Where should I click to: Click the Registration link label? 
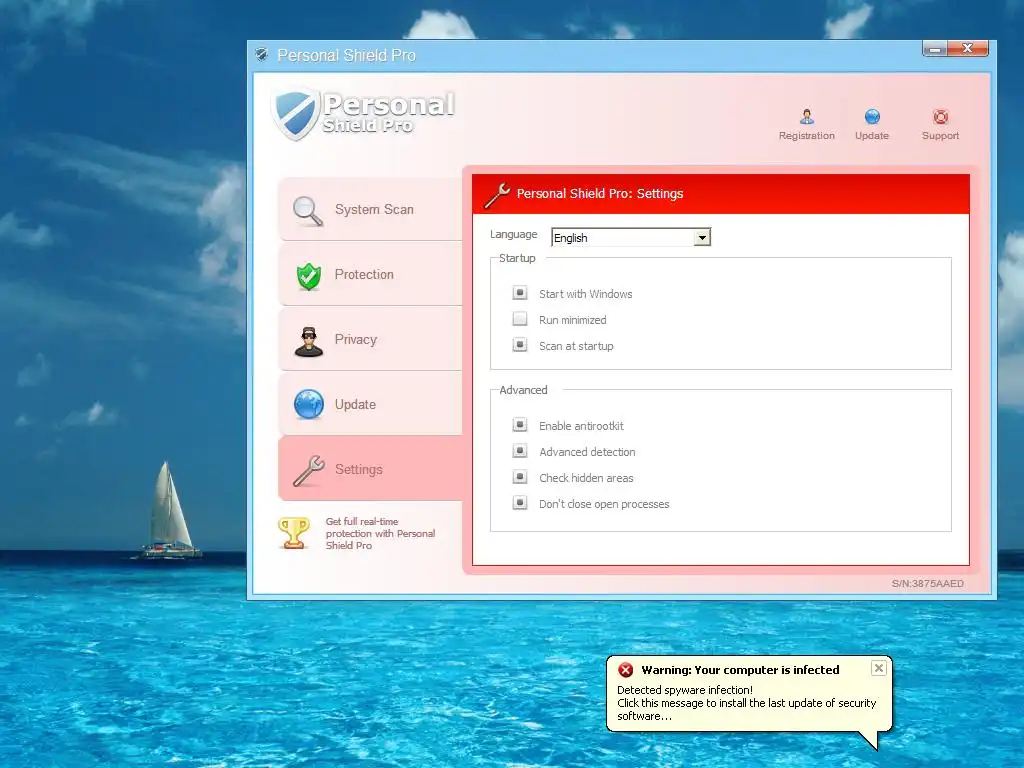click(807, 136)
